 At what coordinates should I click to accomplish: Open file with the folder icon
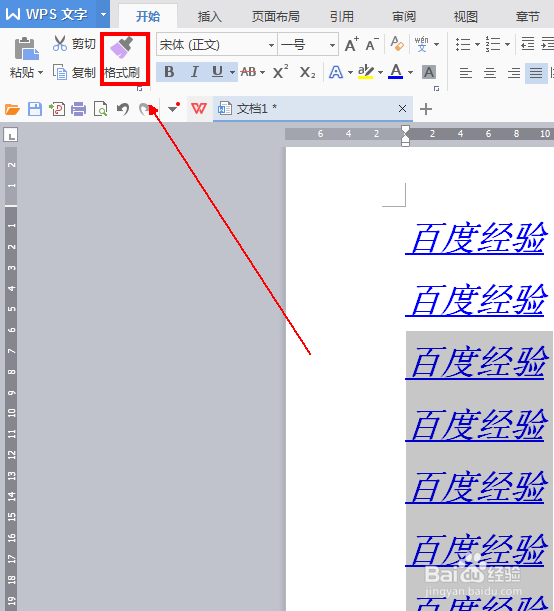point(12,109)
